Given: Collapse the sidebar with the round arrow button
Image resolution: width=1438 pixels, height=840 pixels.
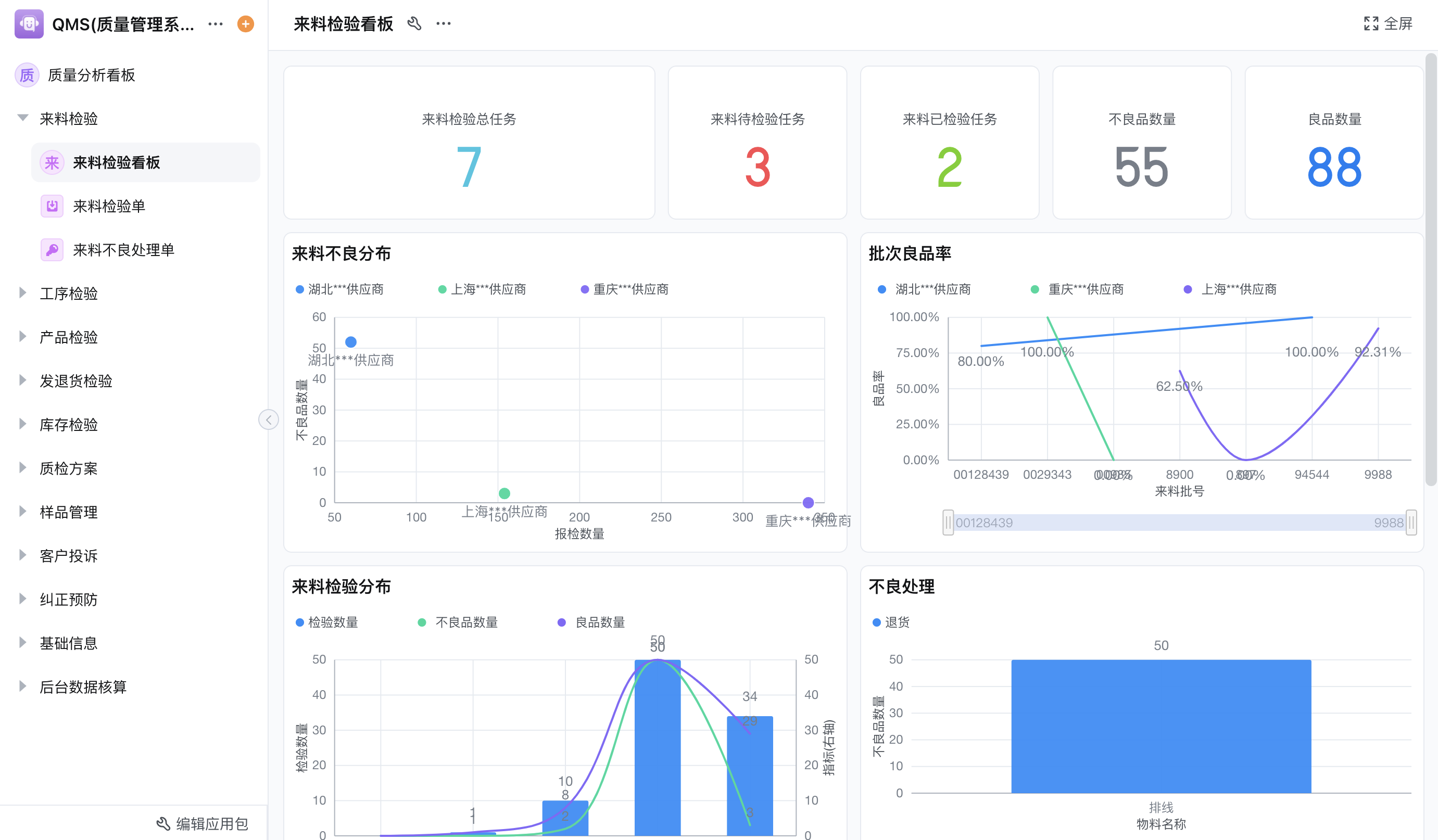Looking at the screenshot, I should [268, 419].
